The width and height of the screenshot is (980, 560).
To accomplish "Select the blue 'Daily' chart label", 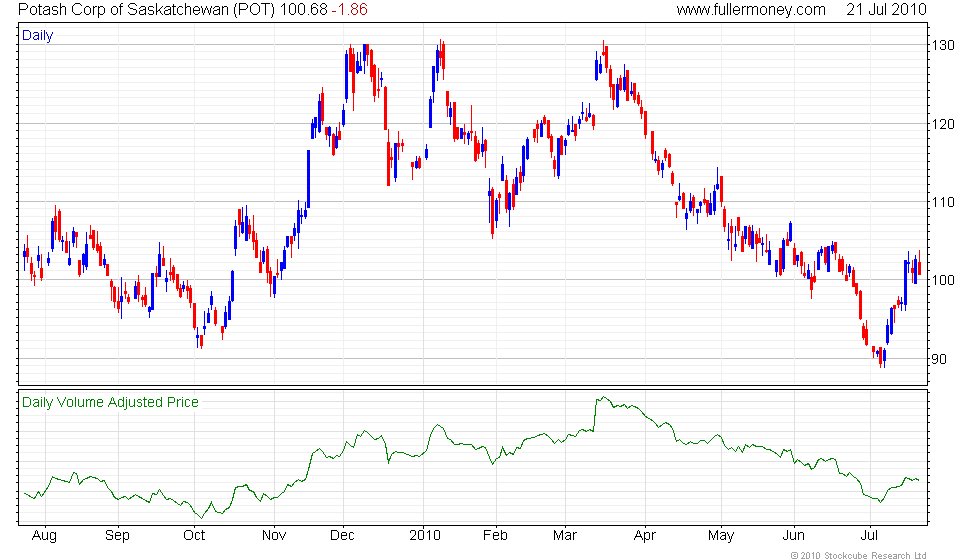I will [38, 36].
